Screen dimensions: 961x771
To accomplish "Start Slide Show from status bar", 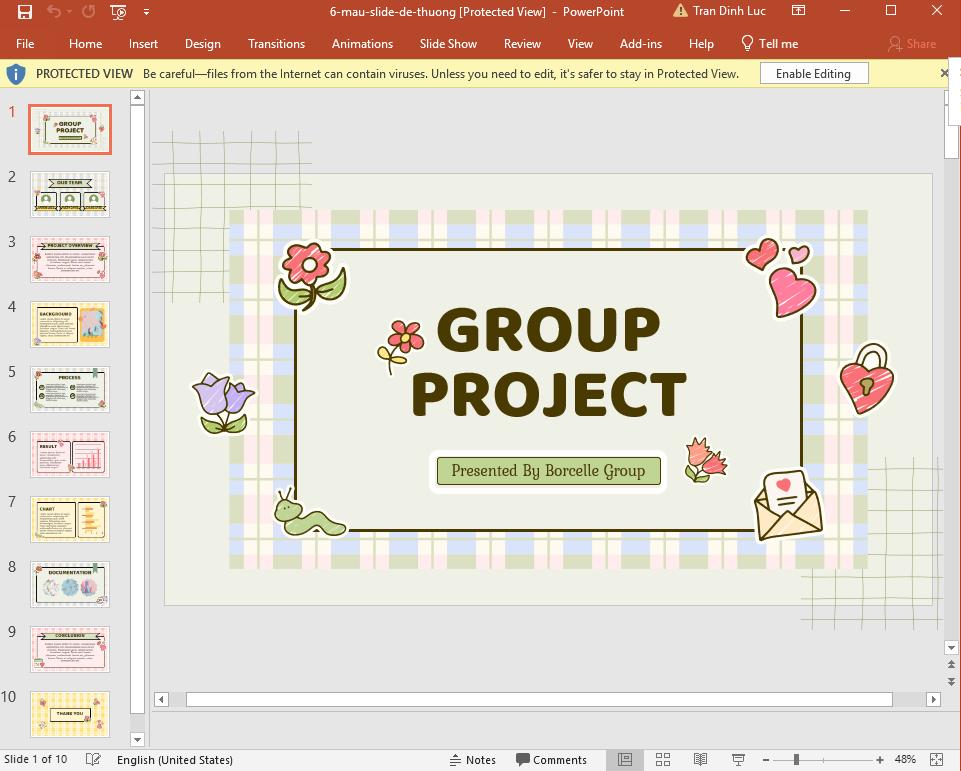I will point(737,759).
